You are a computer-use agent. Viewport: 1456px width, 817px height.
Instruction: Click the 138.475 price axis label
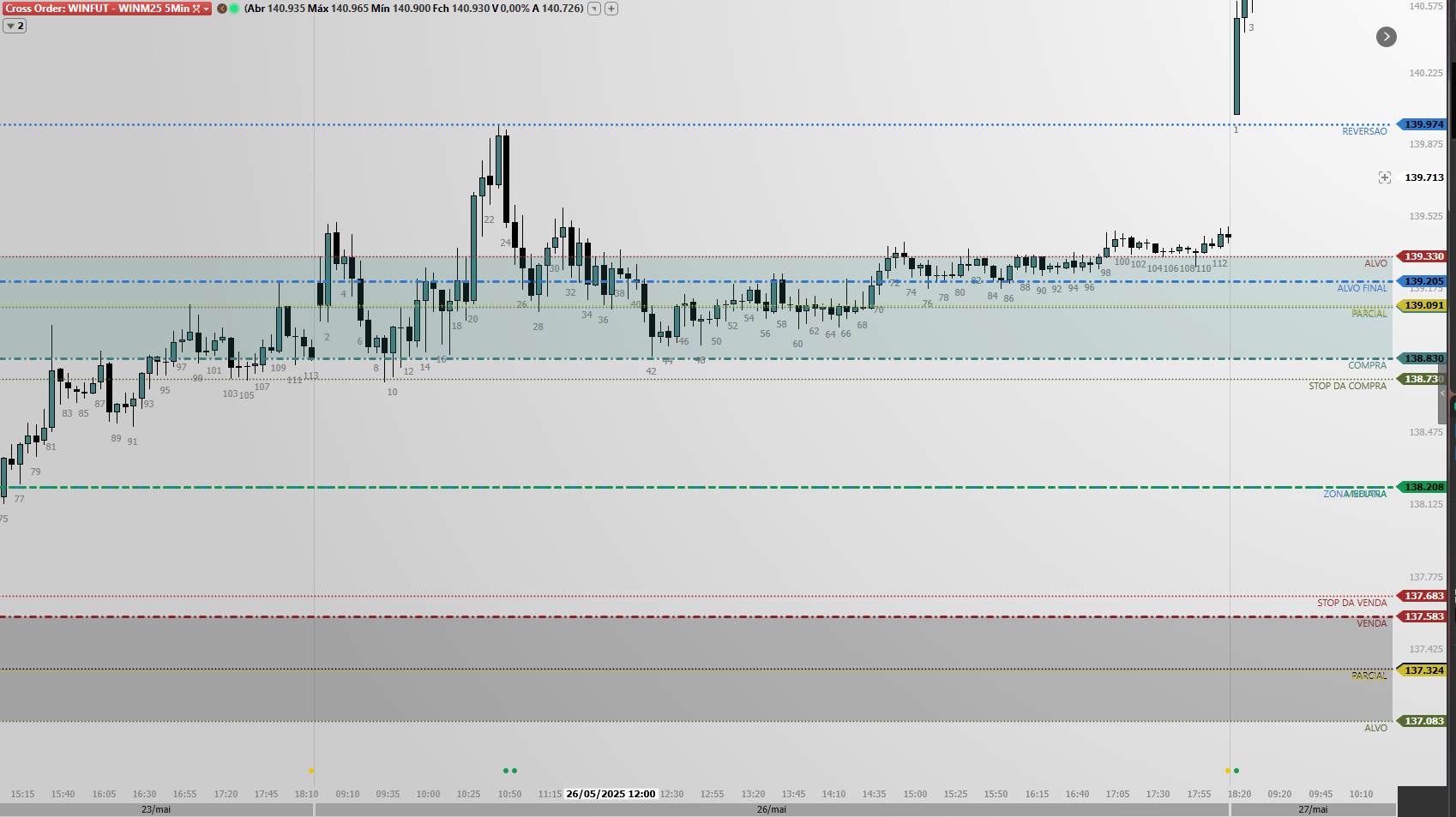coord(1425,432)
